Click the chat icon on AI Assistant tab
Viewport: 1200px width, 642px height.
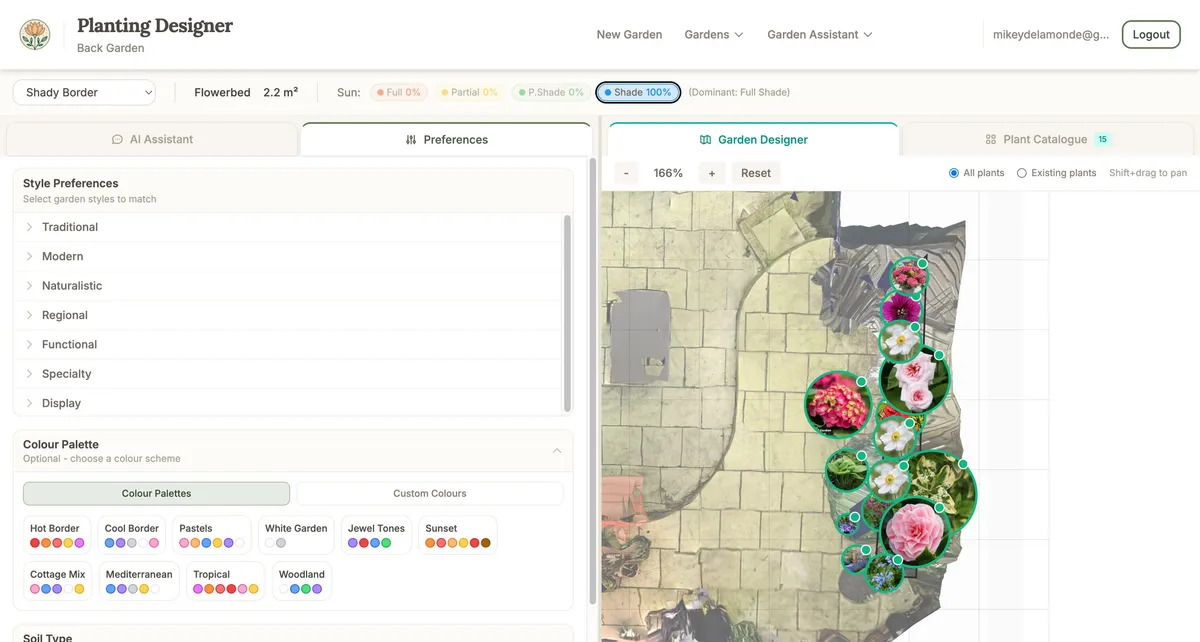[x=118, y=139]
